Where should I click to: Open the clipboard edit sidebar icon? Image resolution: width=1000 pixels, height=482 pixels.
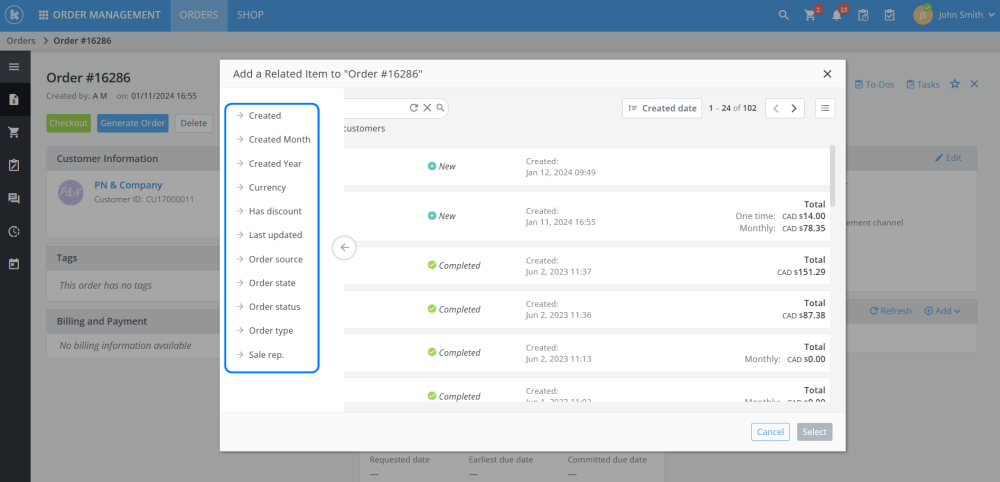click(14, 165)
